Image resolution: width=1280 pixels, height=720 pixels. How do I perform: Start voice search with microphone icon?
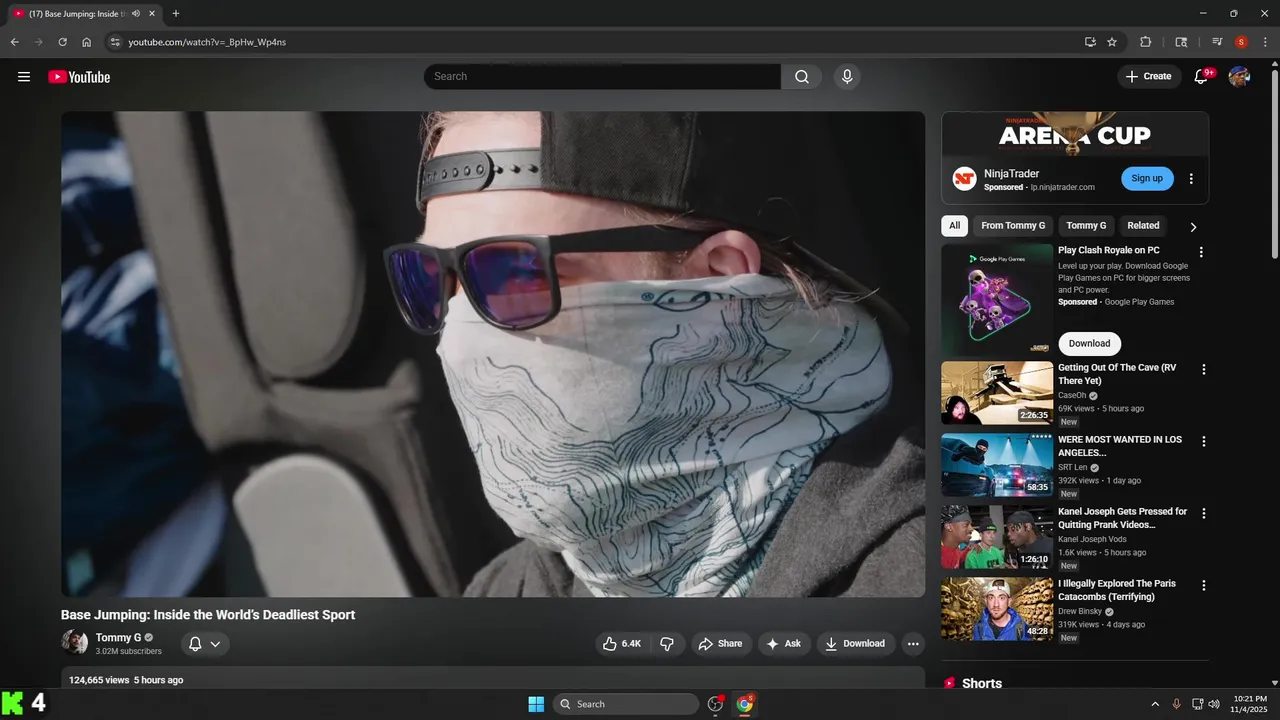click(847, 77)
